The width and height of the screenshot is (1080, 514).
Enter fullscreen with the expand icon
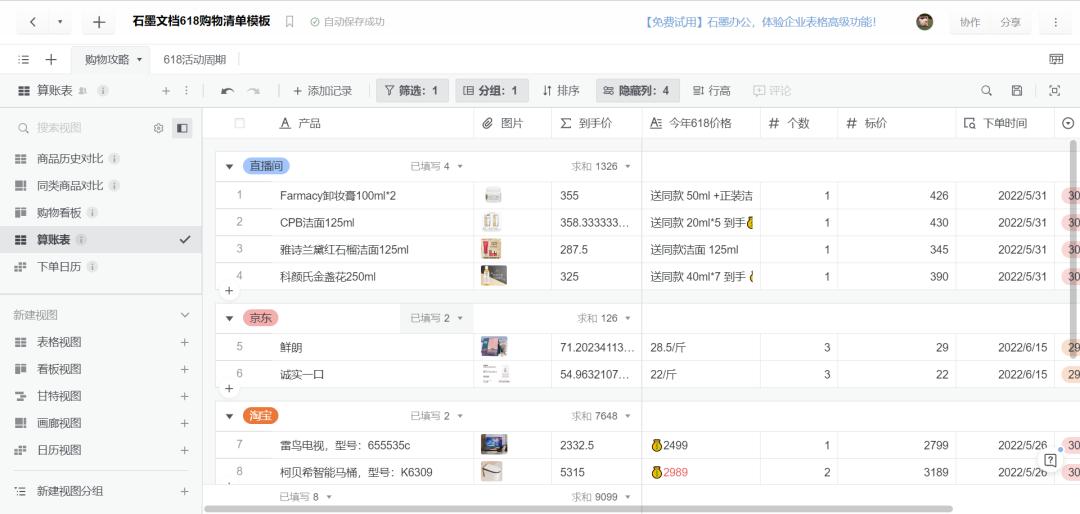[1054, 90]
